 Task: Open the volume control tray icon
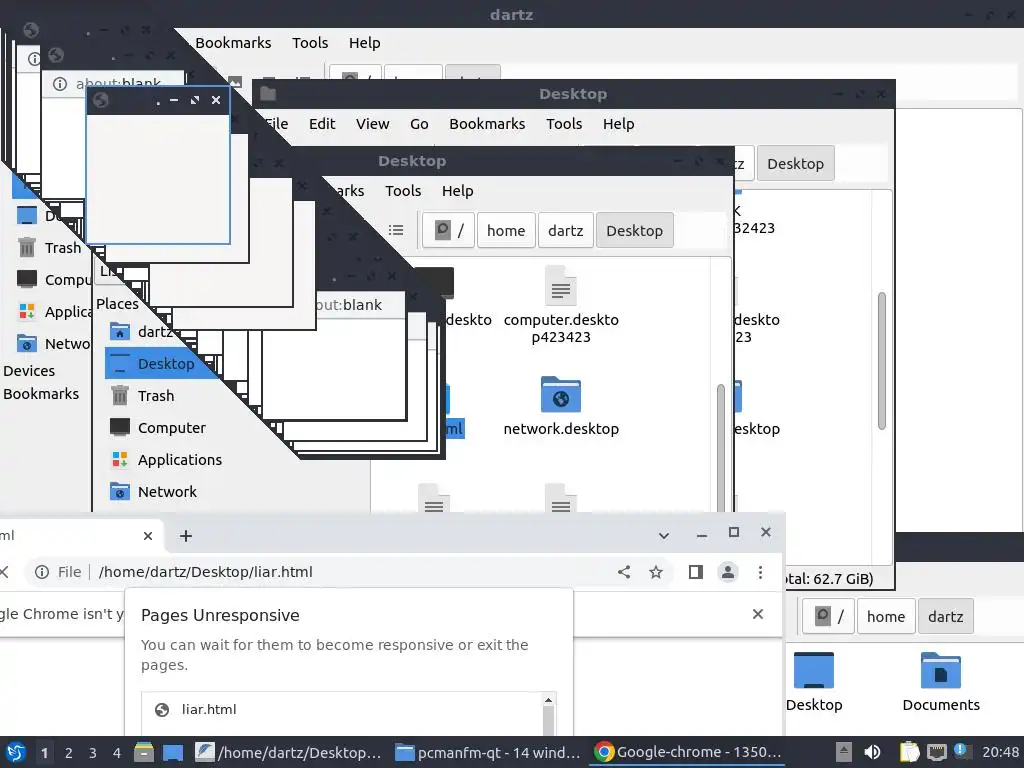point(872,752)
